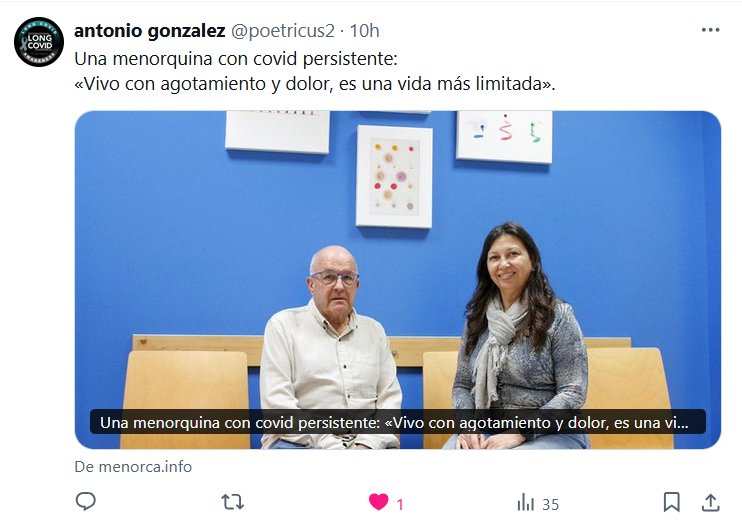Click the framed dotted artwork in card image
The height and width of the screenshot is (530, 742).
click(394, 177)
